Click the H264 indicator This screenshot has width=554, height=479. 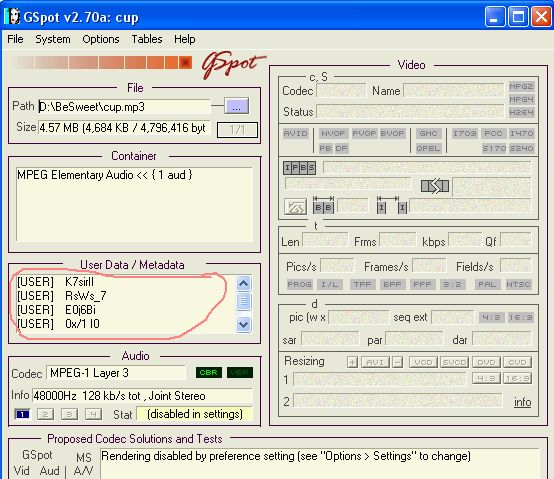coord(521,113)
